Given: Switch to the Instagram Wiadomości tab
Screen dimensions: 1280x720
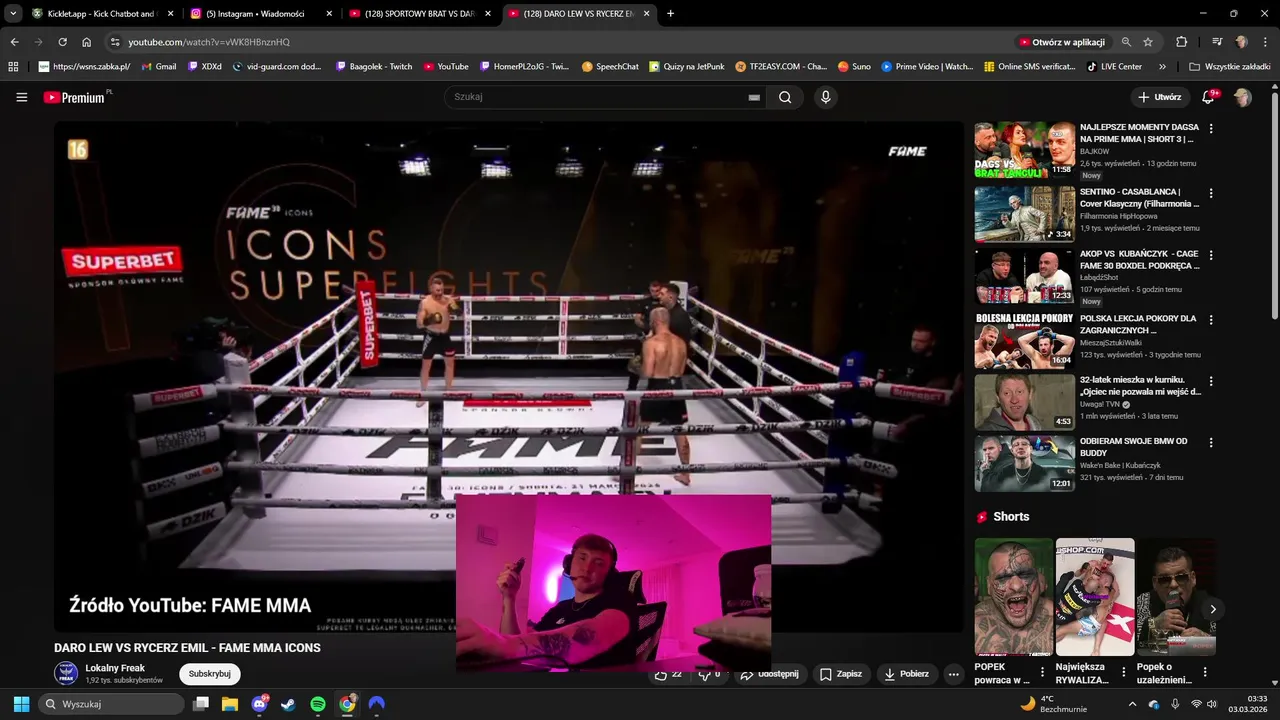Looking at the screenshot, I should 261,13.
